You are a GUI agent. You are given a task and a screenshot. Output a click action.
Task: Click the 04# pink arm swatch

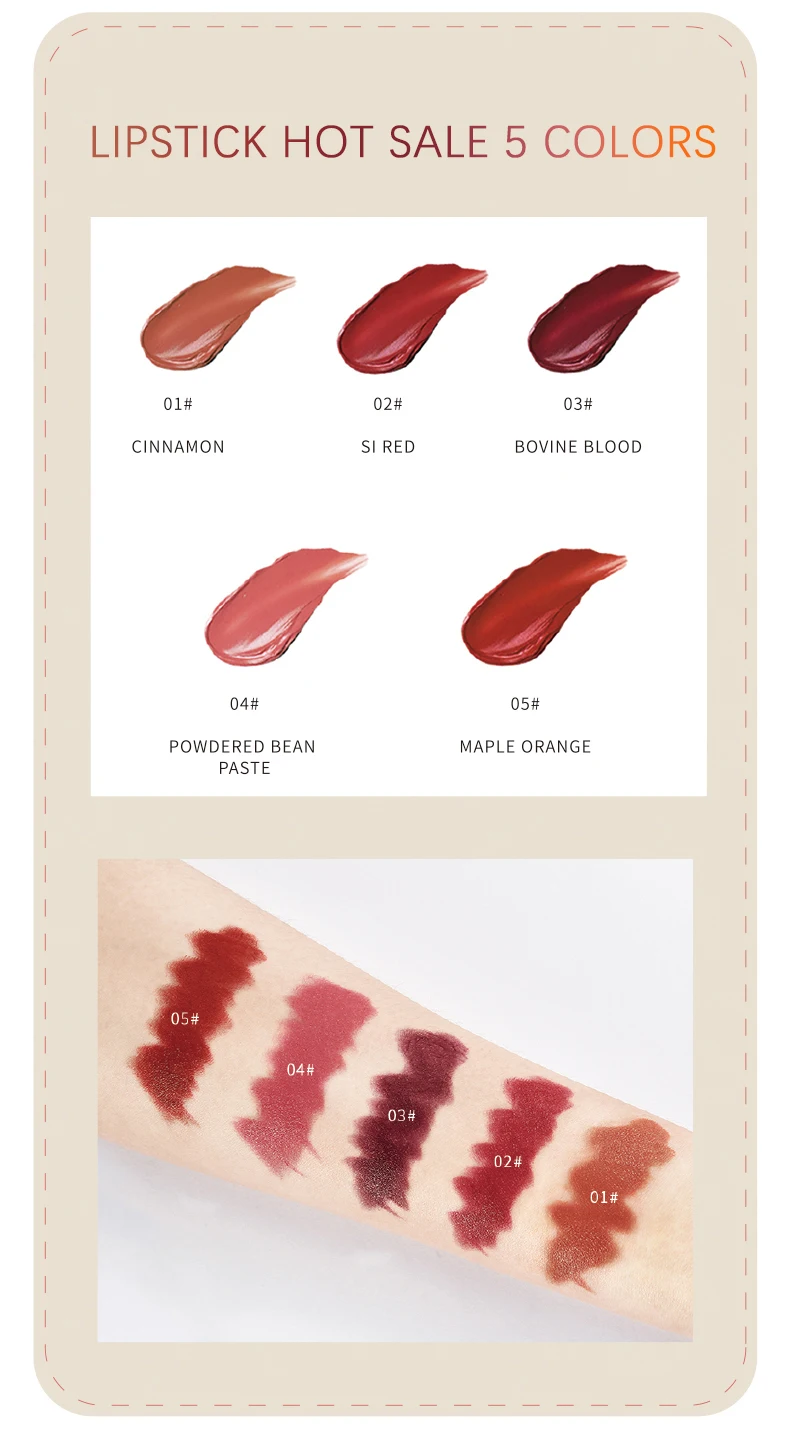click(303, 1073)
